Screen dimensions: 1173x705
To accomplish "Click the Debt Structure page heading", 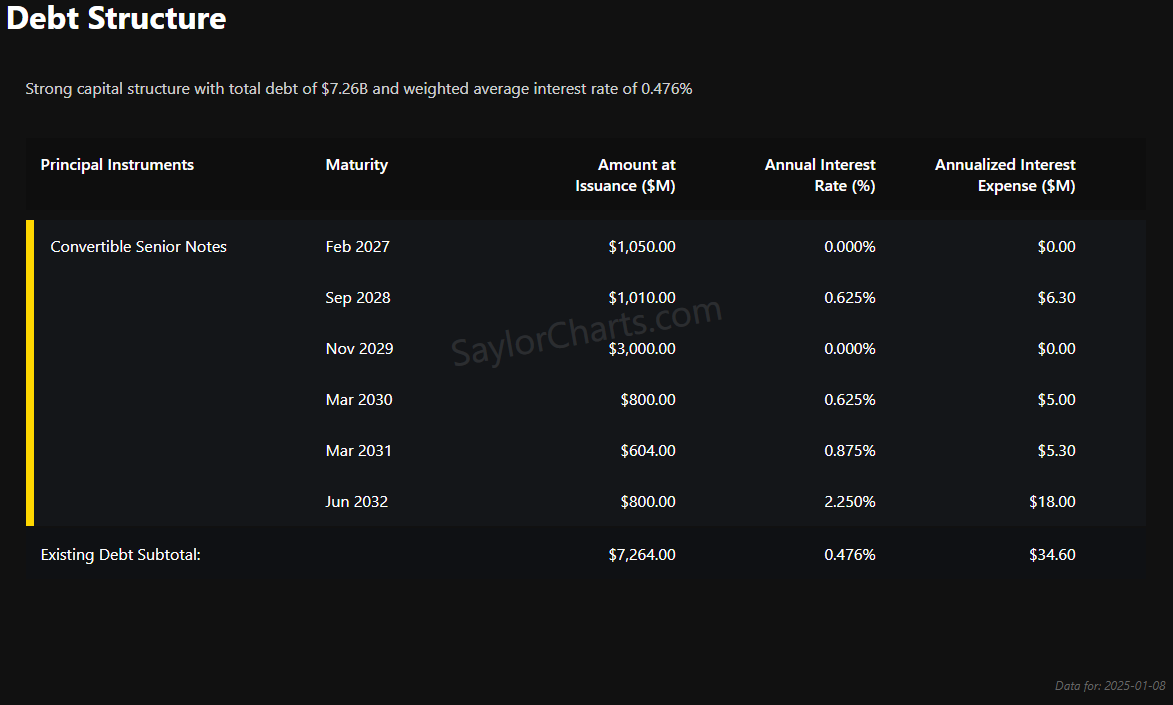I will (x=116, y=18).
